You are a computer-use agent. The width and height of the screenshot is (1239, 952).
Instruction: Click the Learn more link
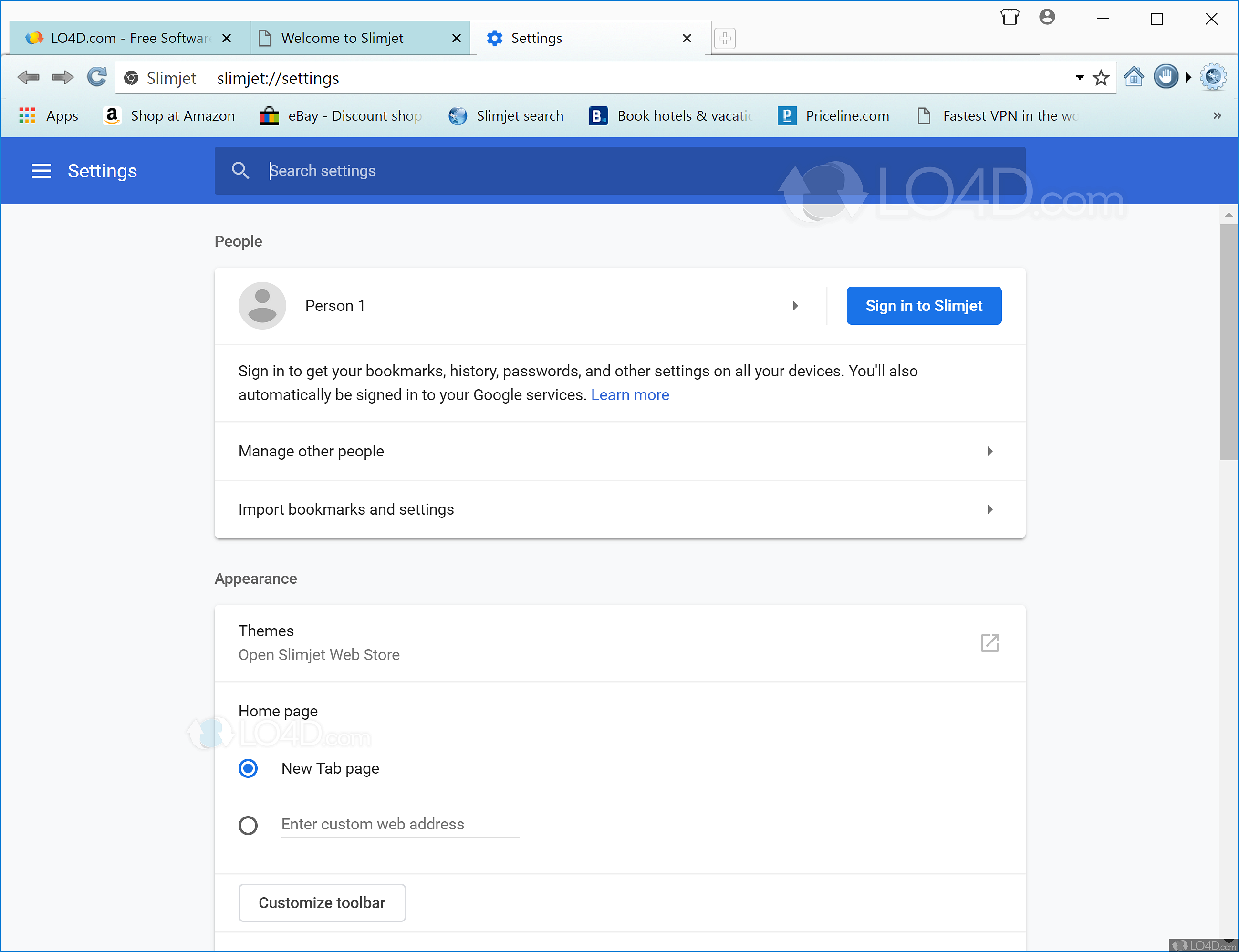pos(630,395)
